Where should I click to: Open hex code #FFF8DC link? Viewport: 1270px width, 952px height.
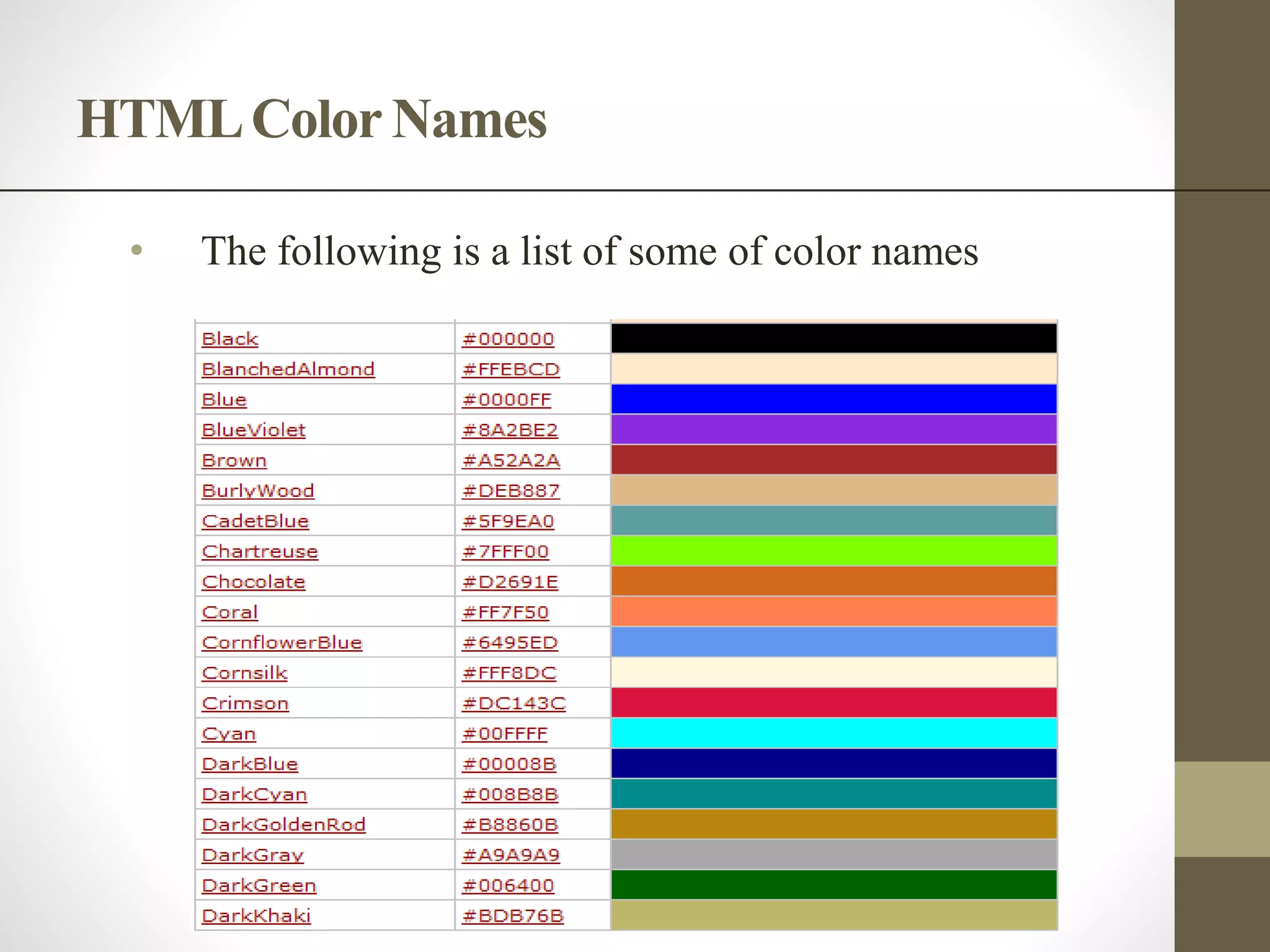[509, 673]
